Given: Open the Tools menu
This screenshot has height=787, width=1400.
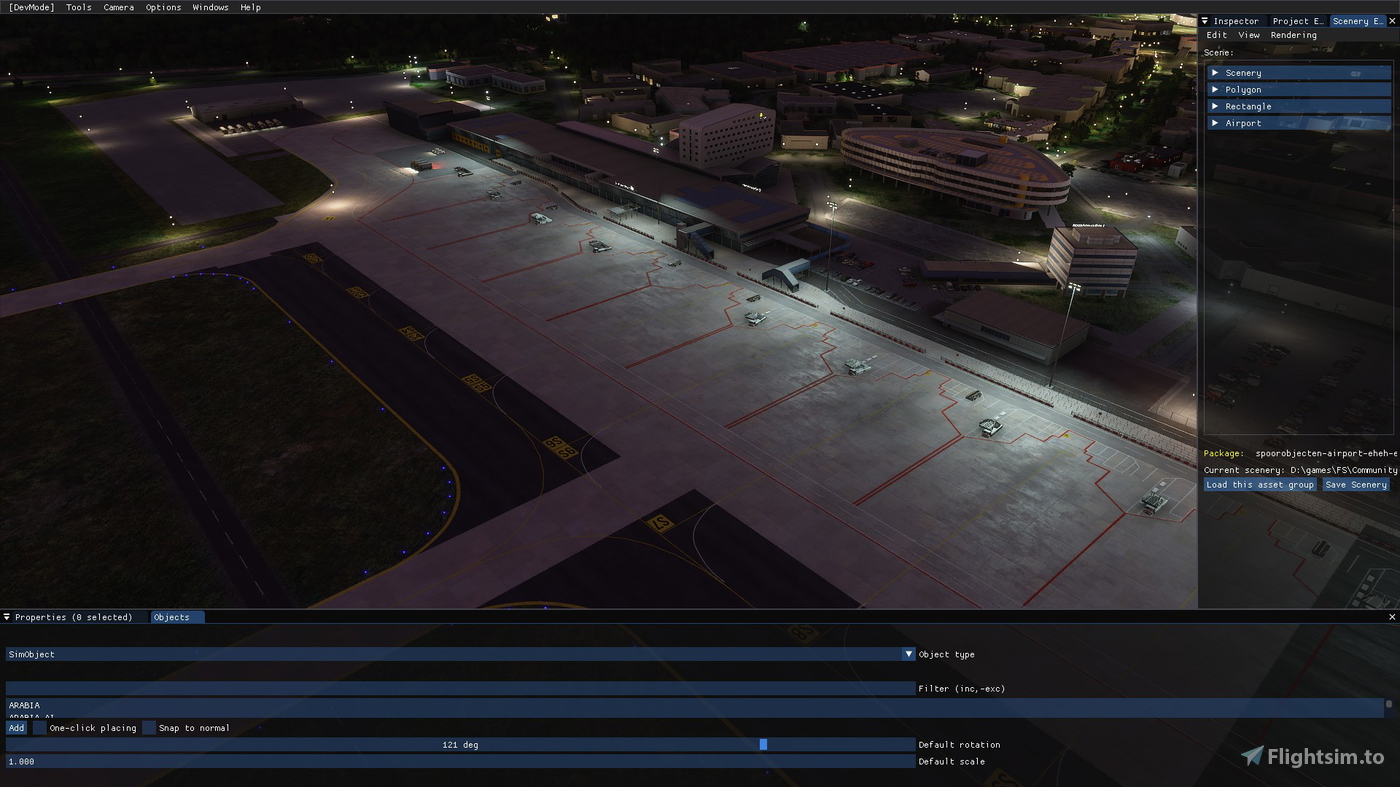Looking at the screenshot, I should (78, 7).
